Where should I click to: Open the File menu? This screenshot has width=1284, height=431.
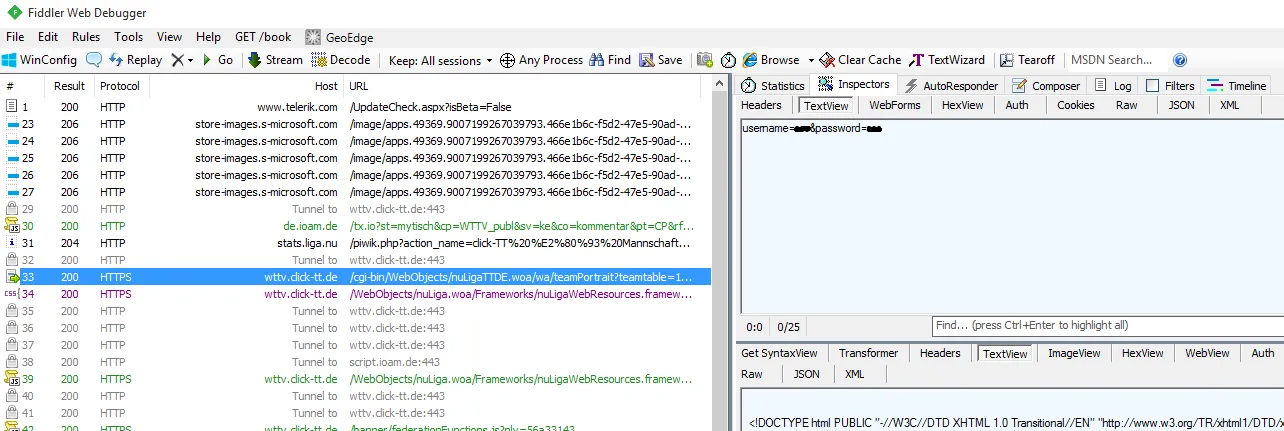[x=15, y=37]
